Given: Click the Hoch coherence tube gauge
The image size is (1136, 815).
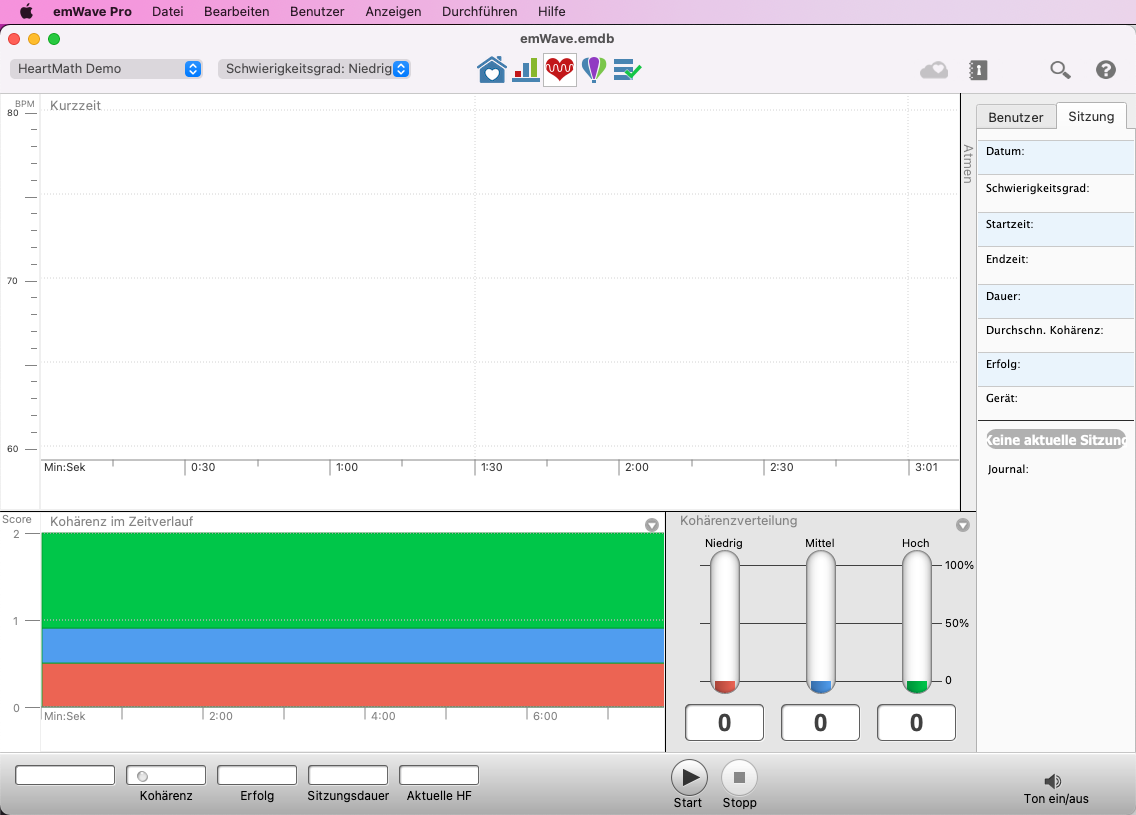Looking at the screenshot, I should click(916, 622).
